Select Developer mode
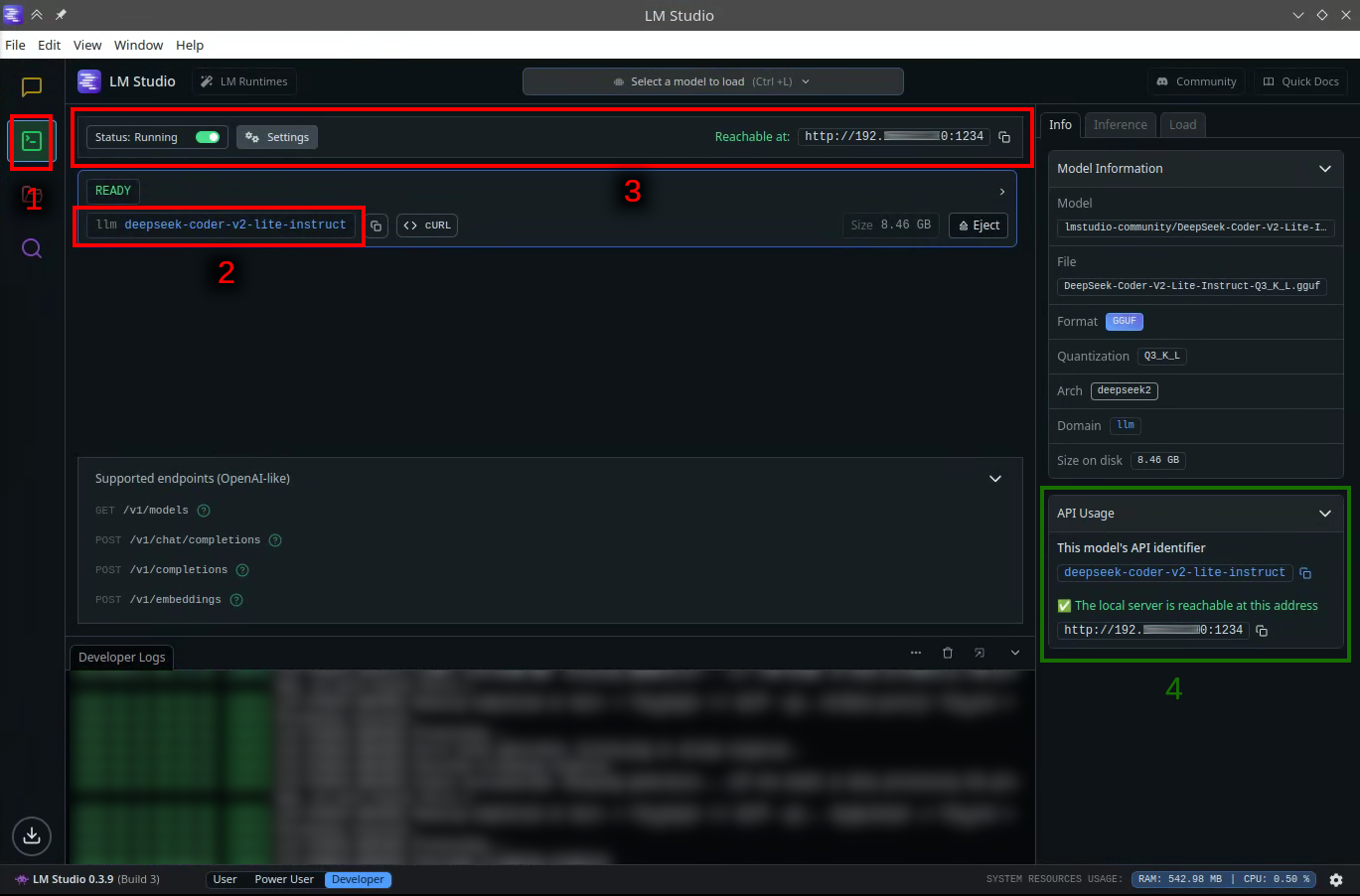The height and width of the screenshot is (896, 1360). [358, 879]
